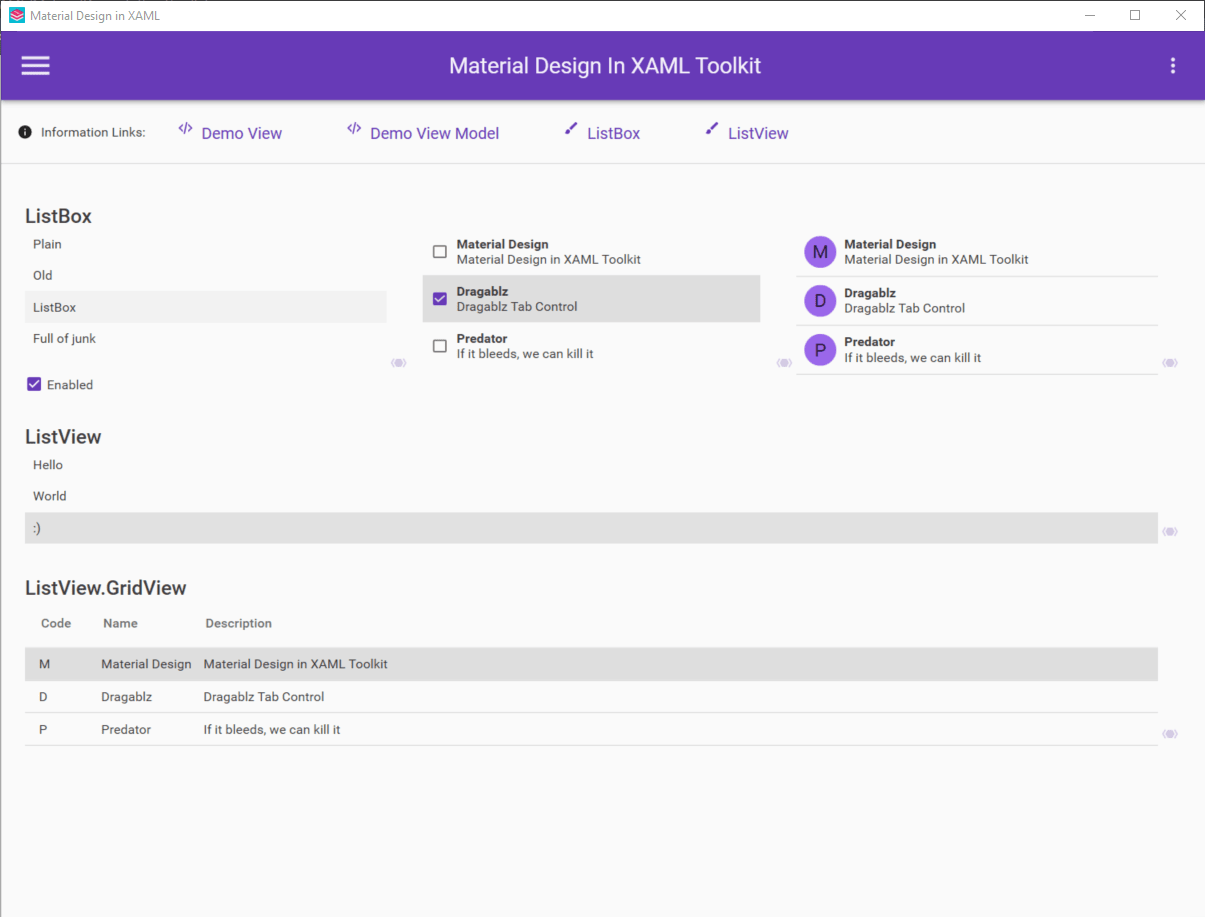
Task: Select World in the ListView
Action: point(591,496)
